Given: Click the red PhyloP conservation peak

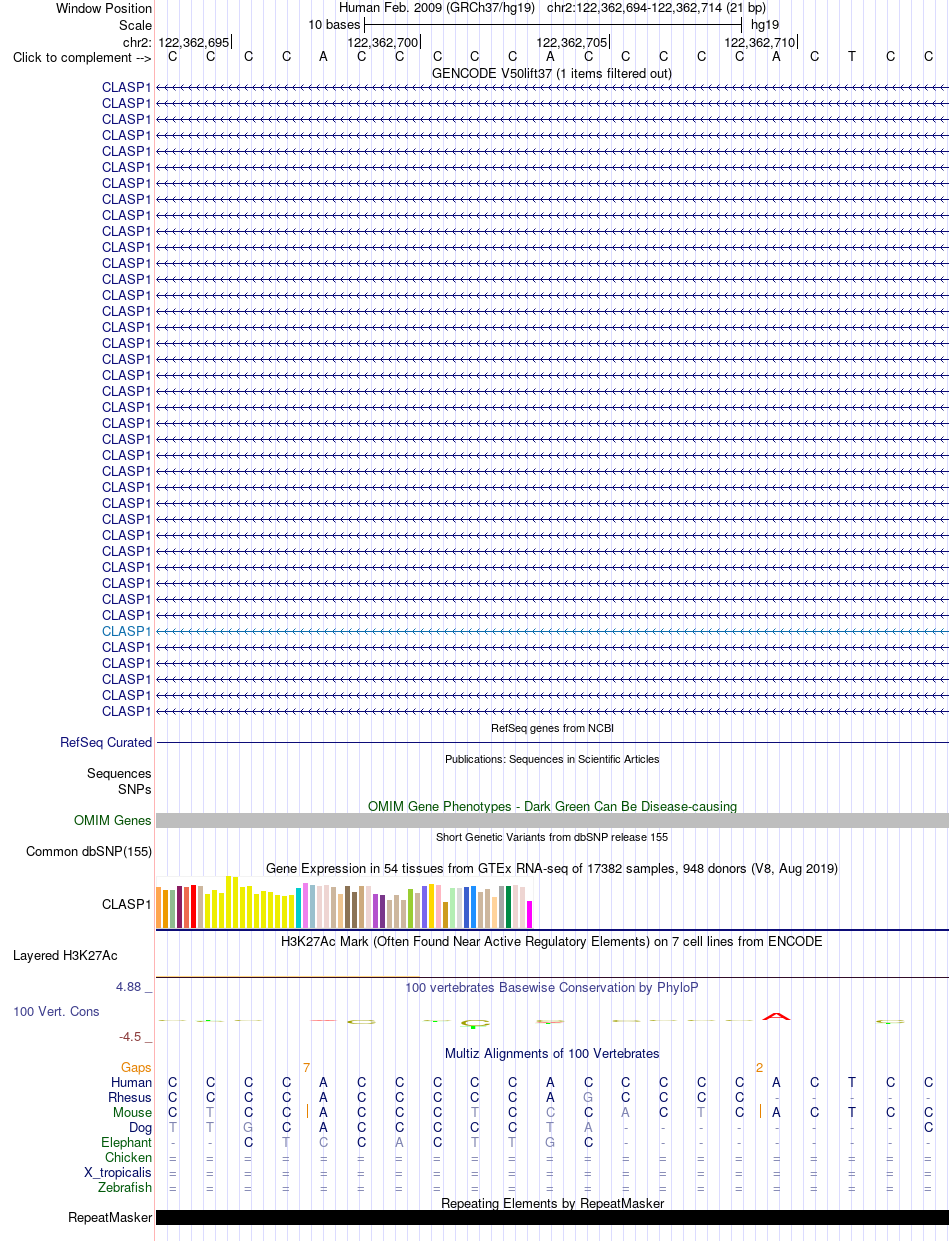Looking at the screenshot, I should 777,1016.
